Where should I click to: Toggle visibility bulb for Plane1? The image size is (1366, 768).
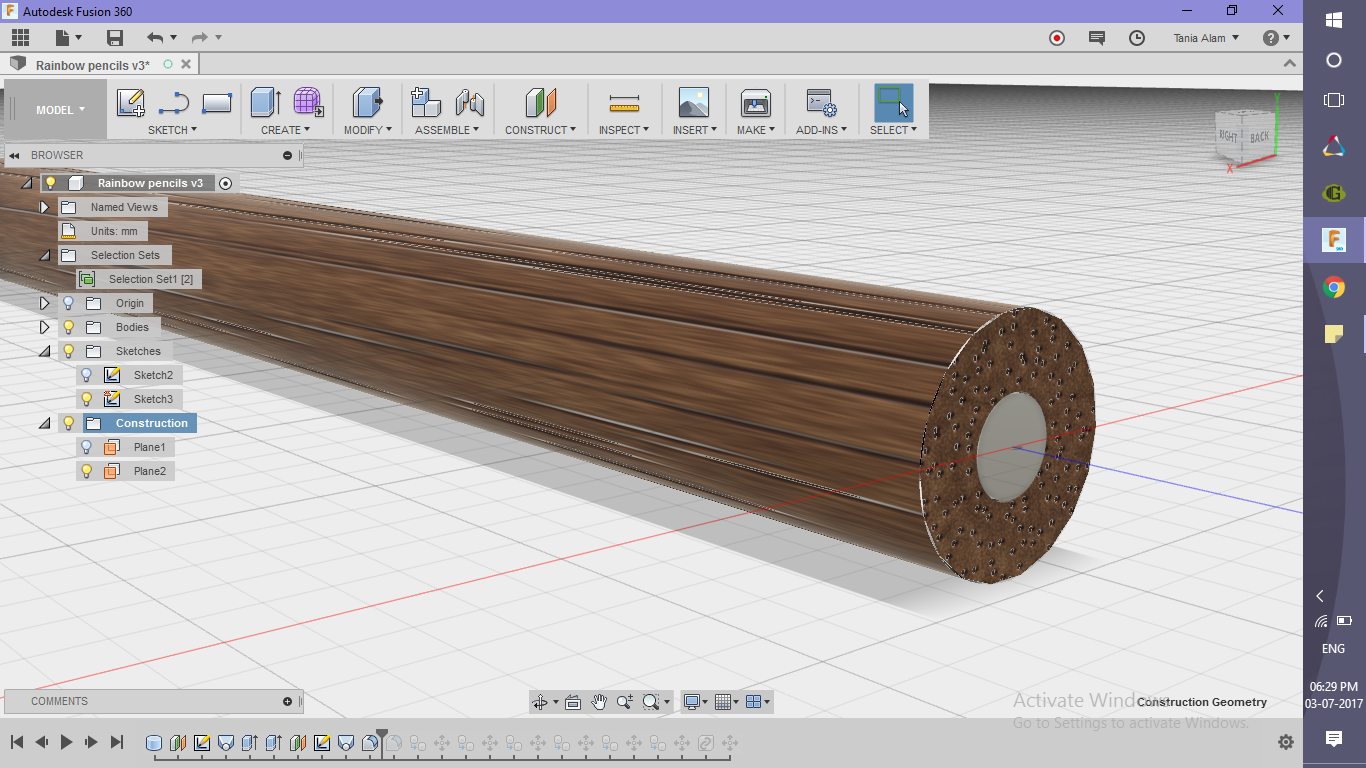point(86,447)
